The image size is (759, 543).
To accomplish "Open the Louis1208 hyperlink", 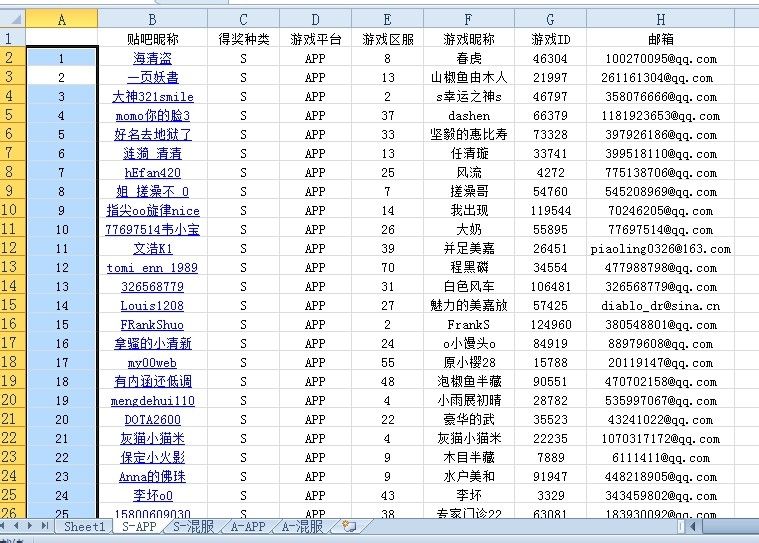I will click(152, 305).
